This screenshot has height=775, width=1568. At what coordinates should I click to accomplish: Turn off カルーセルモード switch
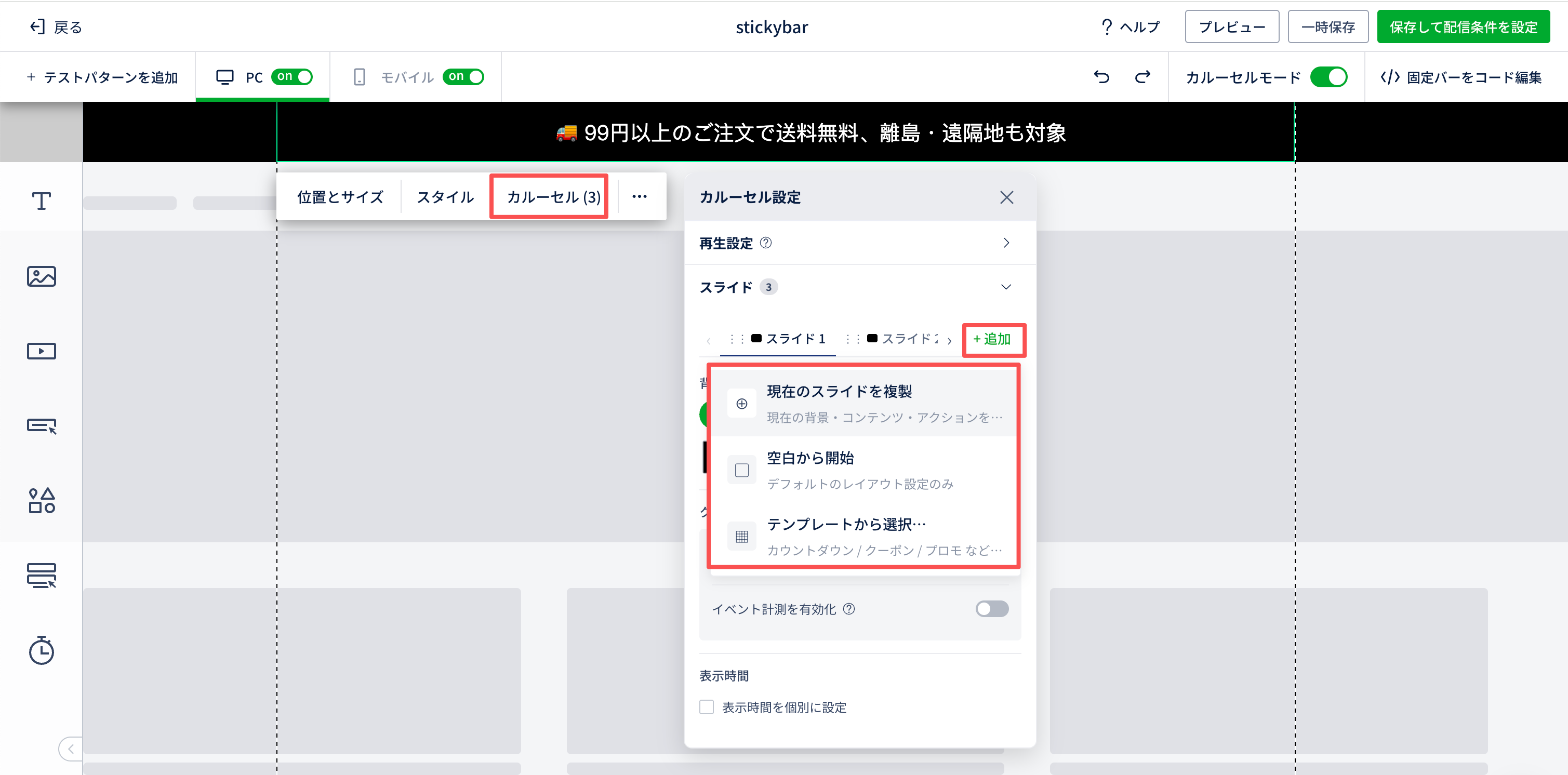pyautogui.click(x=1329, y=77)
